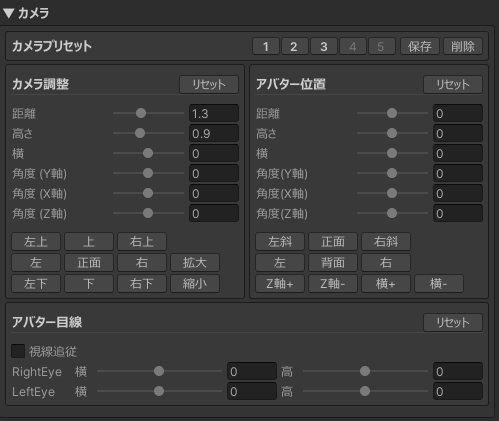The image size is (499, 421).
Task: Click the カメラ調整 角度 (Y軸) value field
Action: (x=214, y=173)
